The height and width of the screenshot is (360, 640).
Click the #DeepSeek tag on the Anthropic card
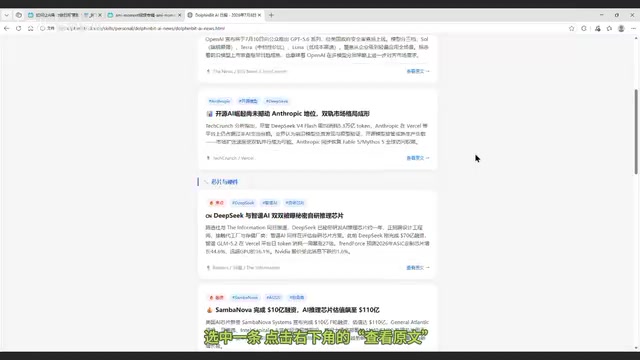pyautogui.click(x=277, y=101)
